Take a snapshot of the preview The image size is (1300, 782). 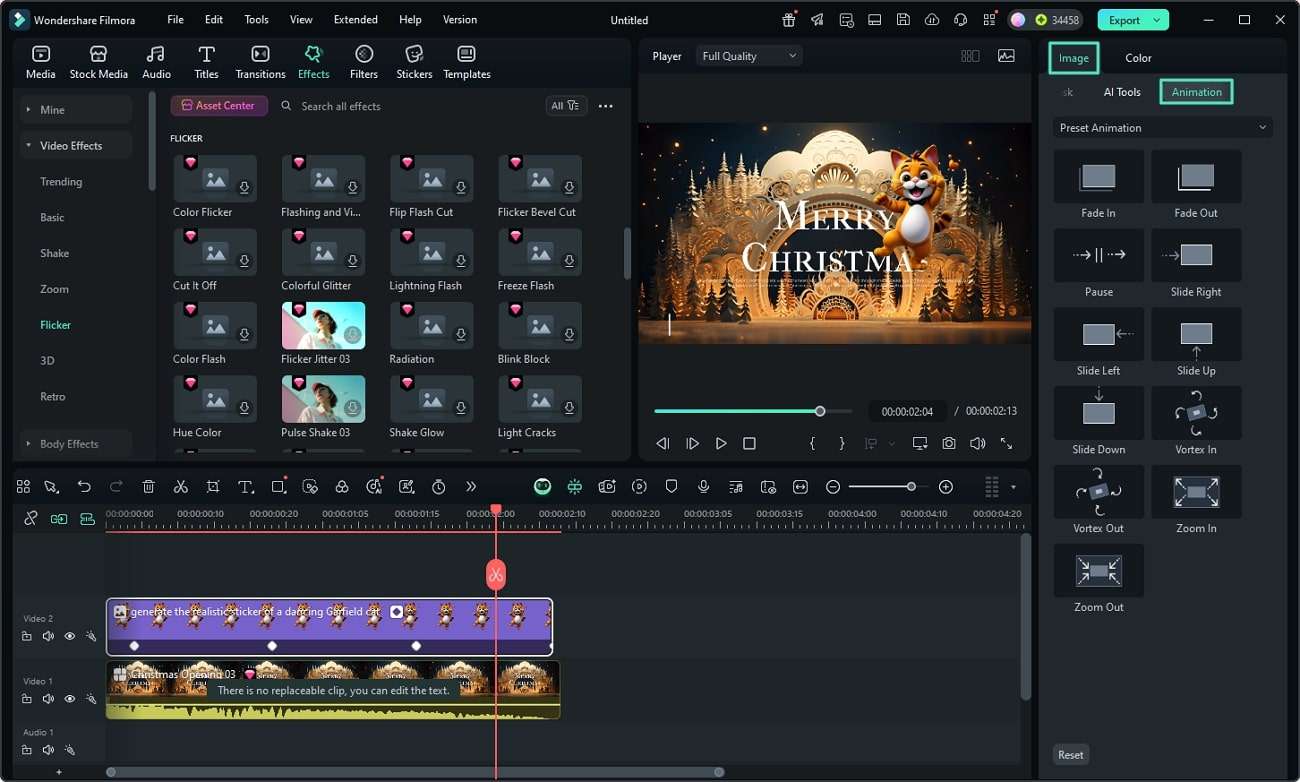click(948, 443)
